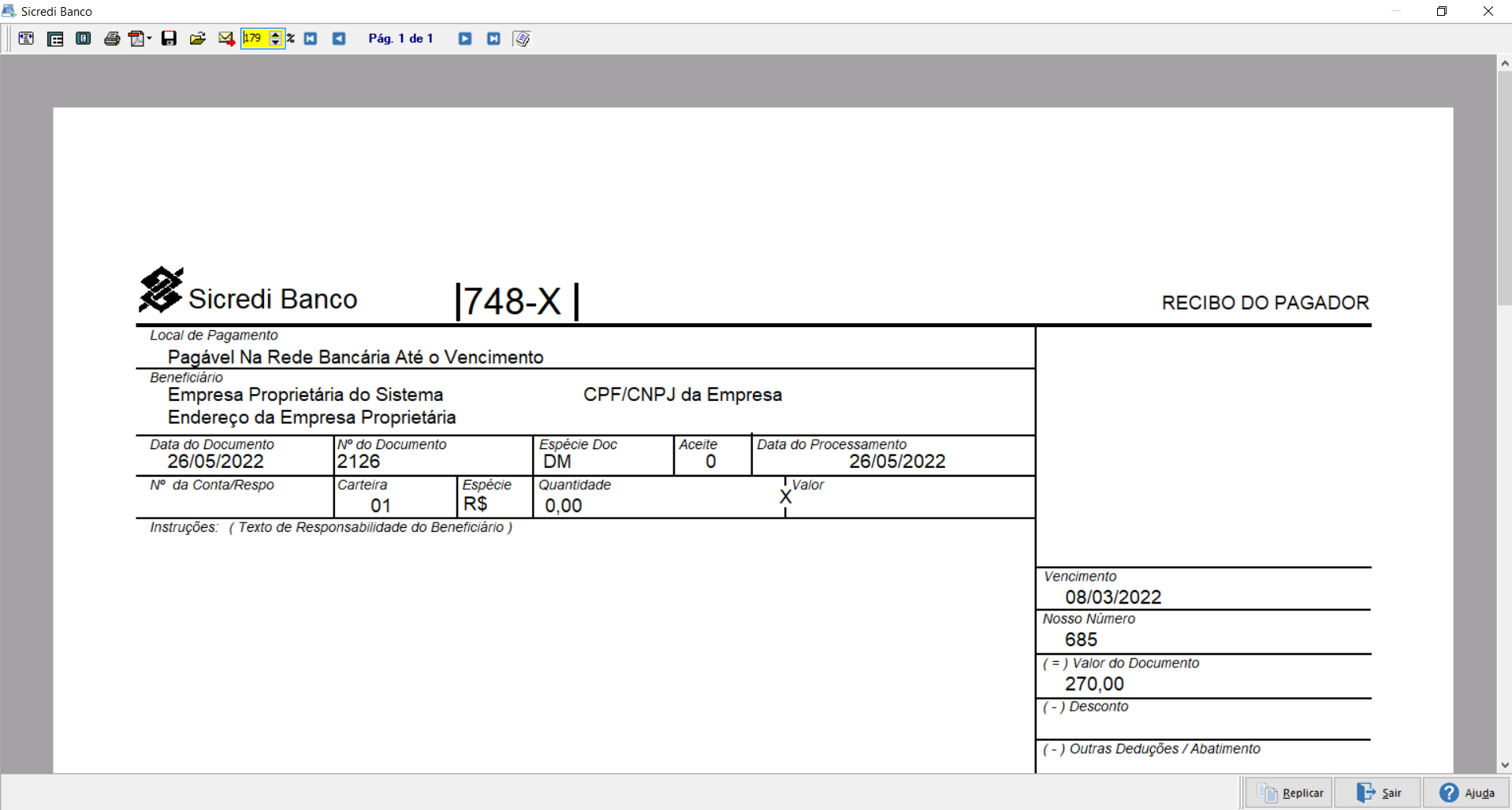Click the Valor do Documento '270,00'
The image size is (1512, 810).
(1094, 684)
